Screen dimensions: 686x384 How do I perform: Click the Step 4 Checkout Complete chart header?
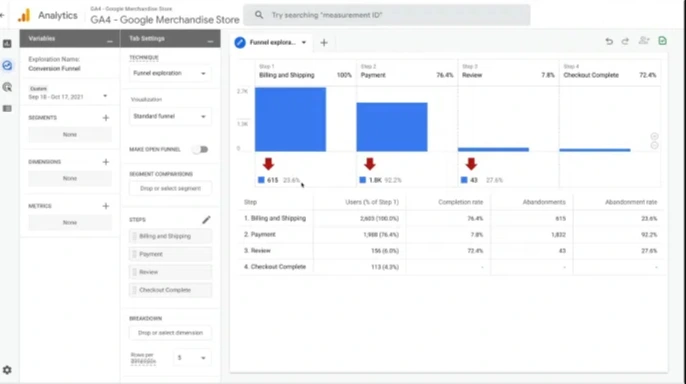[x=609, y=71]
